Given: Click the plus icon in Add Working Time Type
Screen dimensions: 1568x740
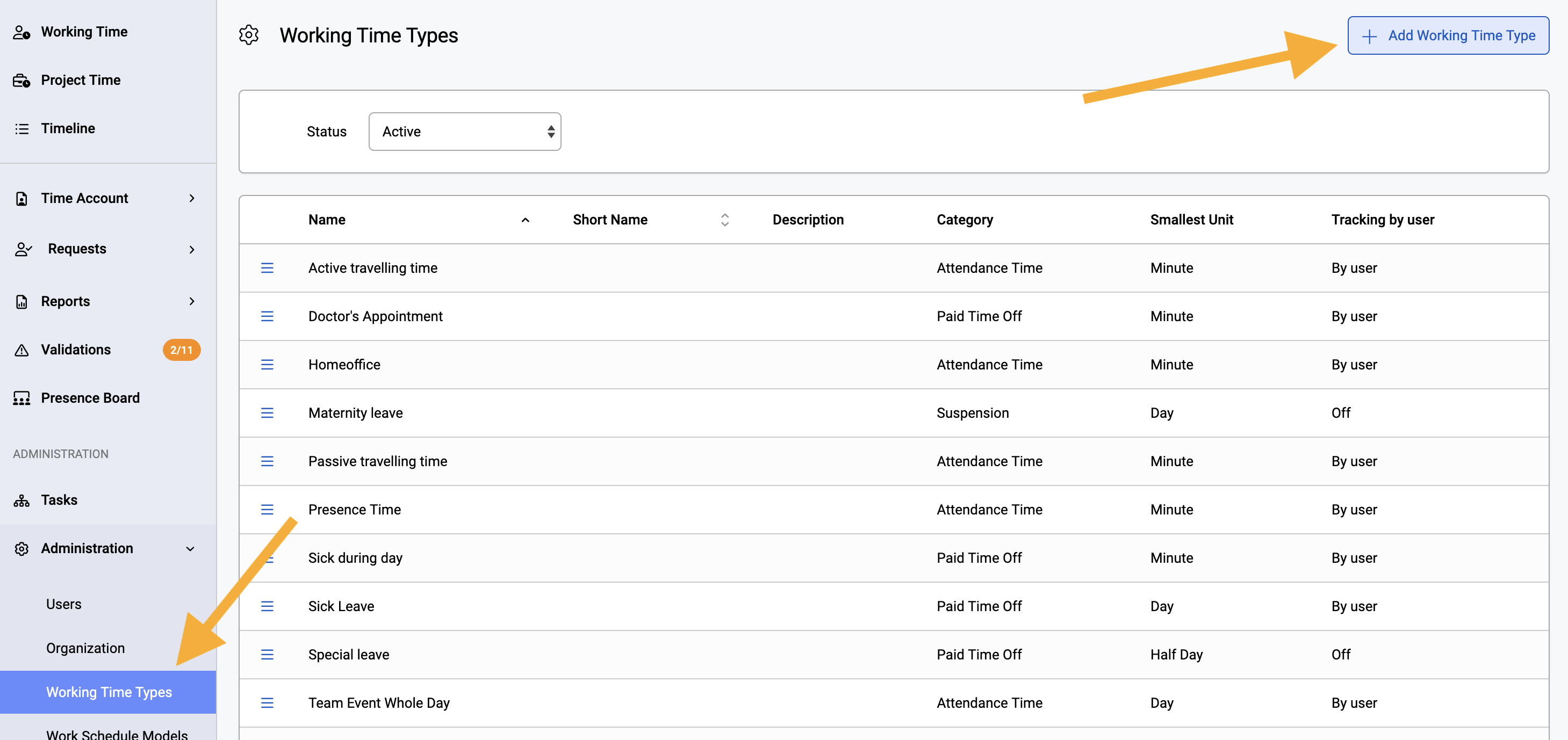Looking at the screenshot, I should tap(1370, 37).
